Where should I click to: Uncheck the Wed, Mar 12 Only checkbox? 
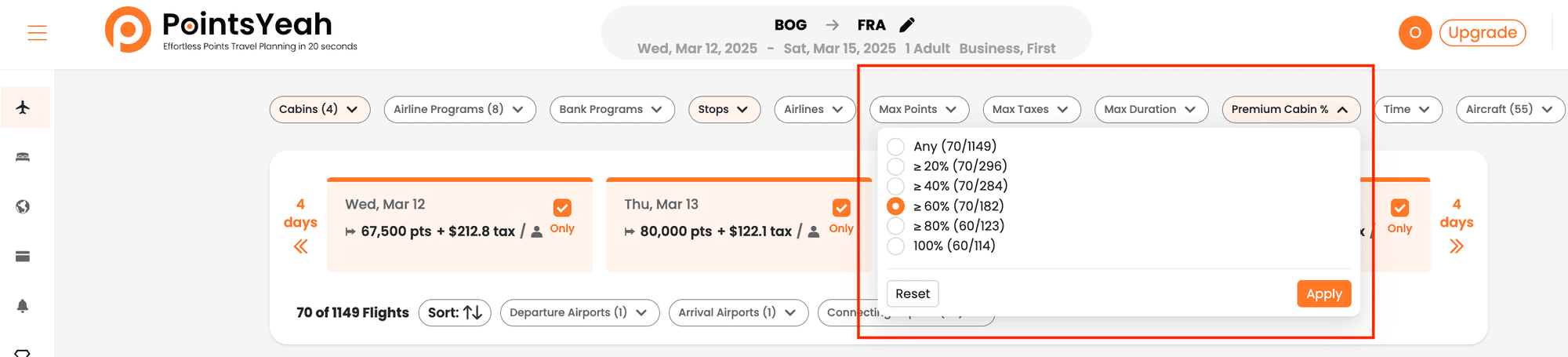click(562, 208)
